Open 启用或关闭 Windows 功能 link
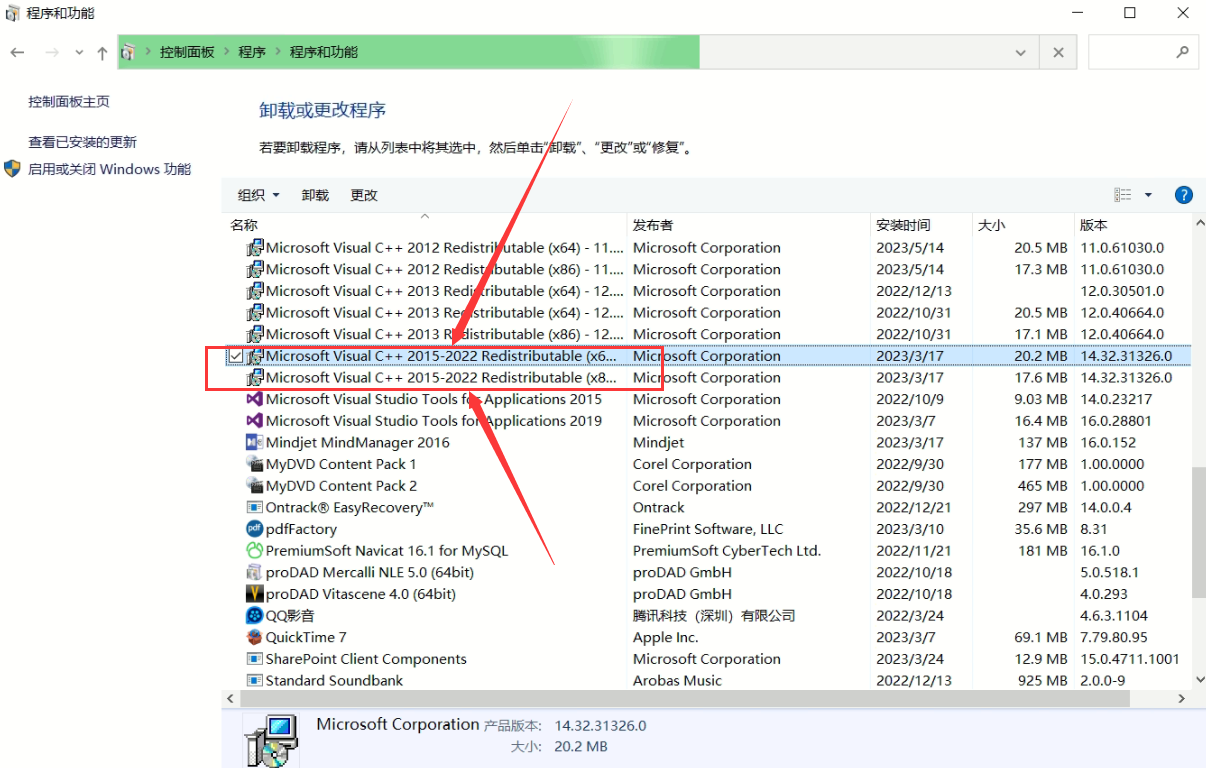Screen dimensions: 1206x768 pyautogui.click(x=109, y=169)
